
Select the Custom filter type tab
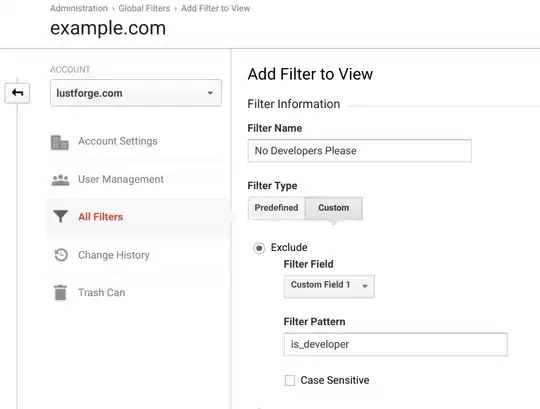pos(333,208)
